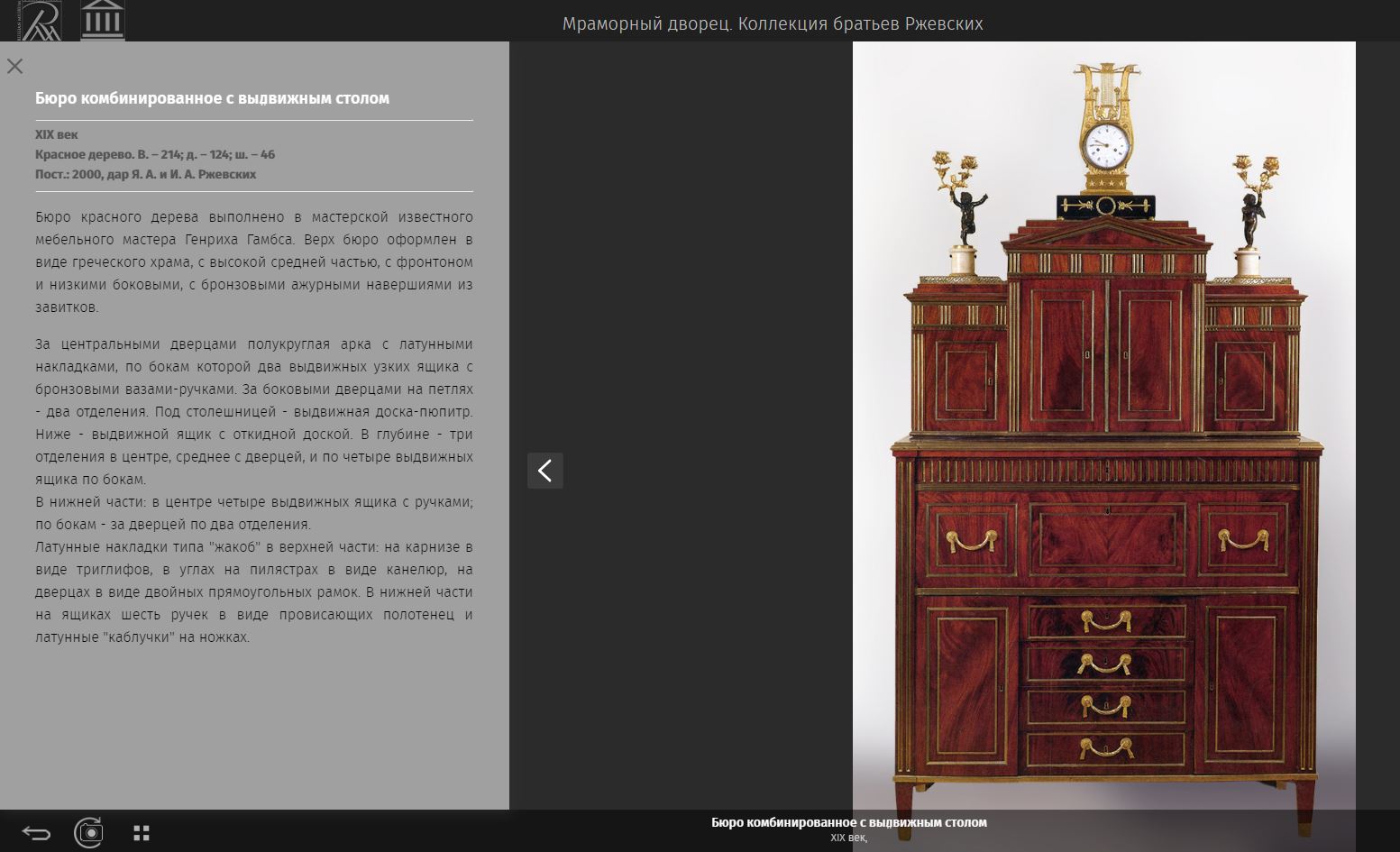Screen dimensions: 1400x852
Task: Collapse panel with the left chevron arrow
Action: pyautogui.click(x=544, y=471)
